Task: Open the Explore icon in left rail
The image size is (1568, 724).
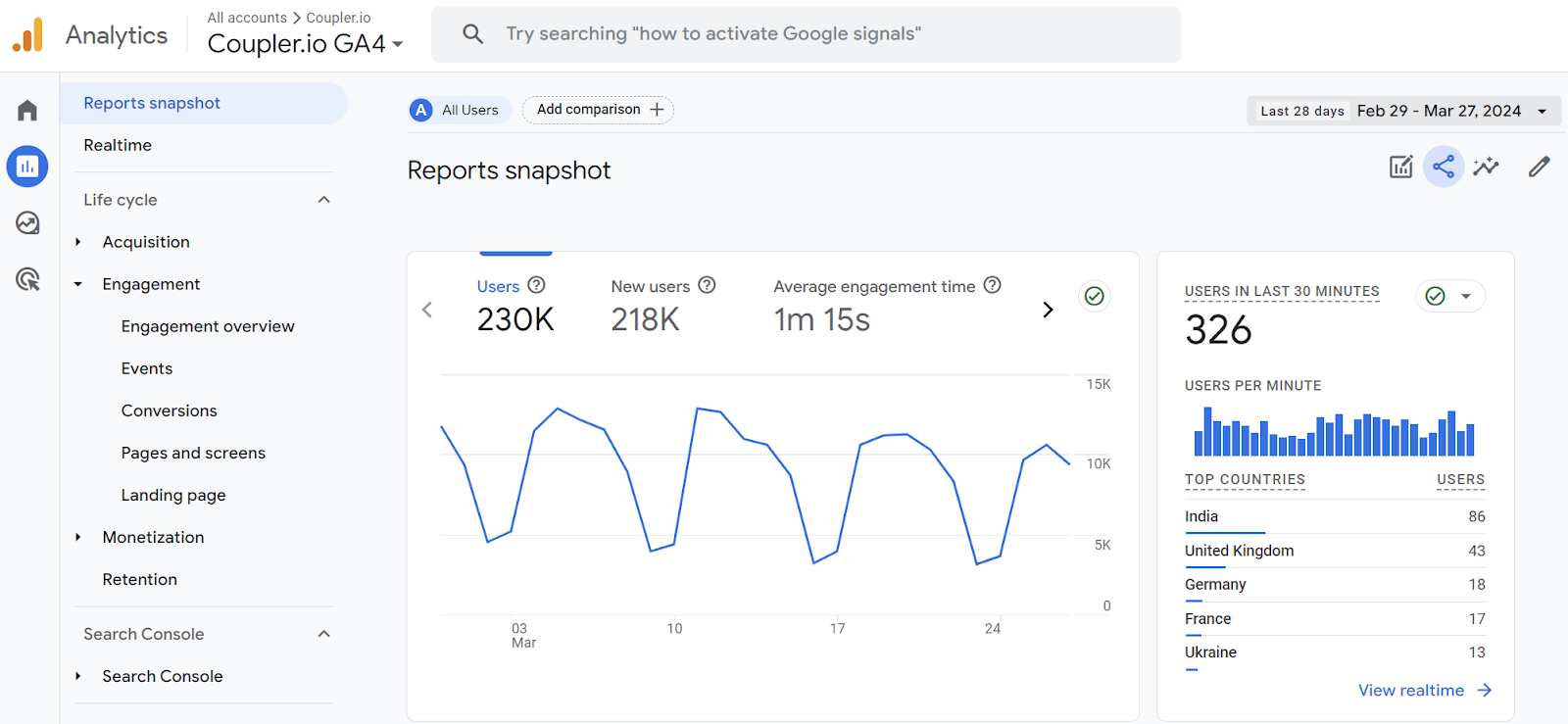Action: click(x=27, y=223)
